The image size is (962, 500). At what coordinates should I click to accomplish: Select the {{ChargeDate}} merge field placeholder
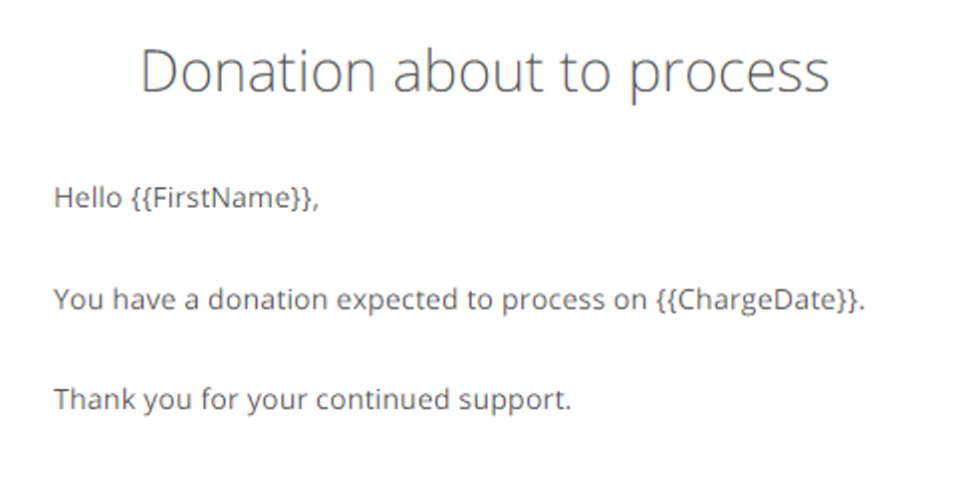pyautogui.click(x=756, y=301)
